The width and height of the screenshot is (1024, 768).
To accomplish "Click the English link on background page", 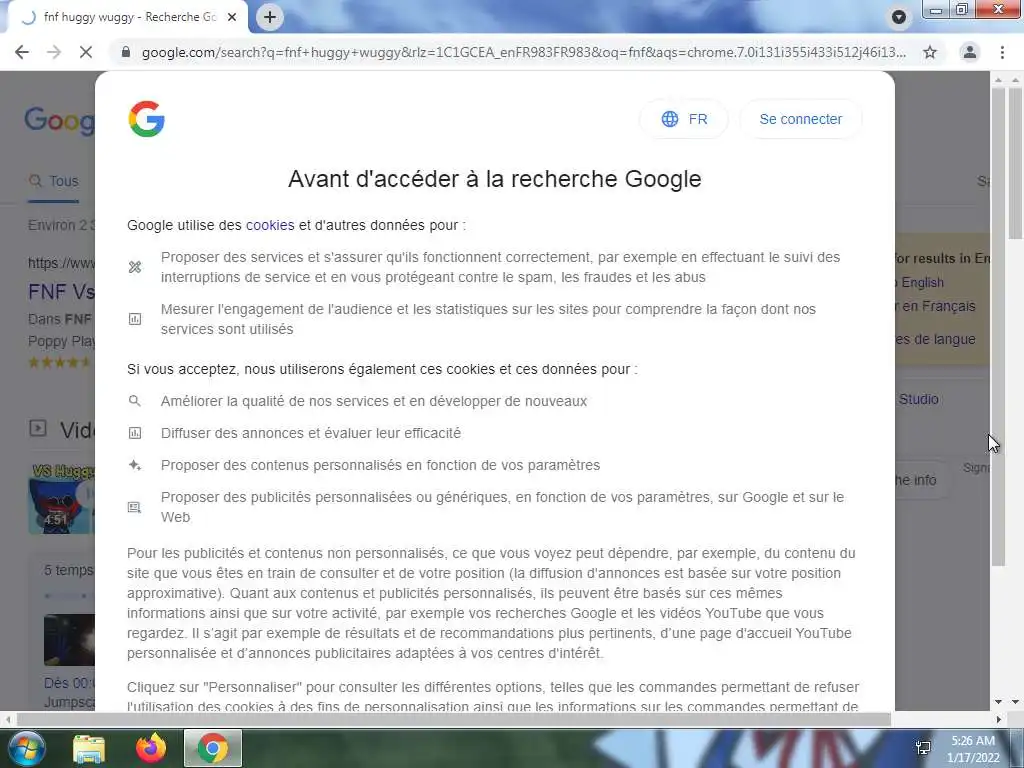I will click(x=922, y=282).
